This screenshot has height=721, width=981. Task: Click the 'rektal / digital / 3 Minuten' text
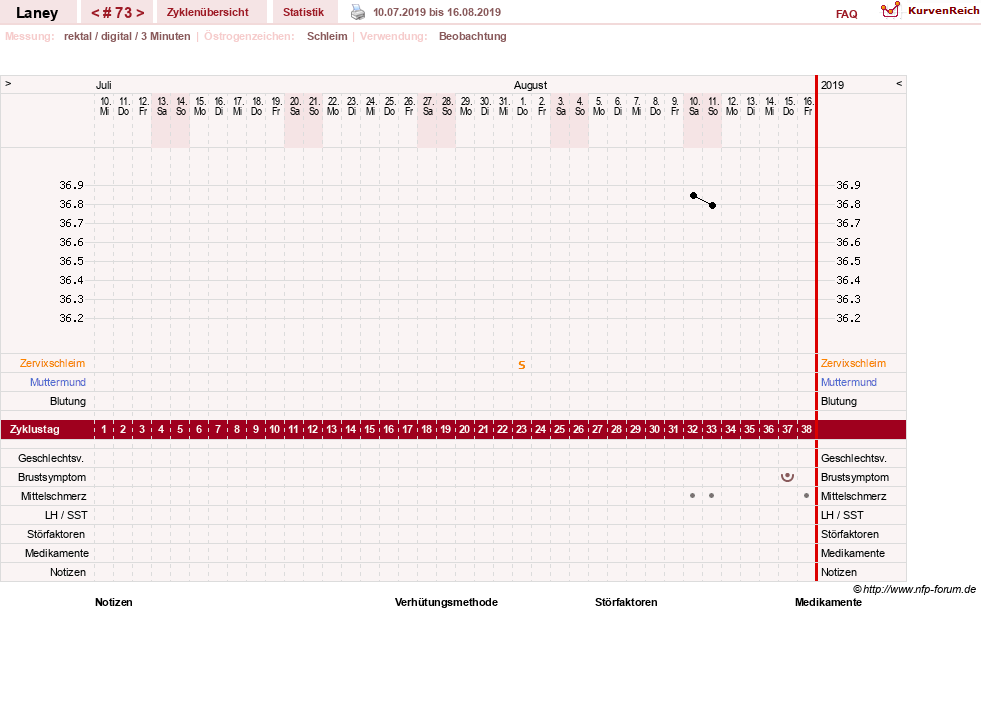click(127, 36)
